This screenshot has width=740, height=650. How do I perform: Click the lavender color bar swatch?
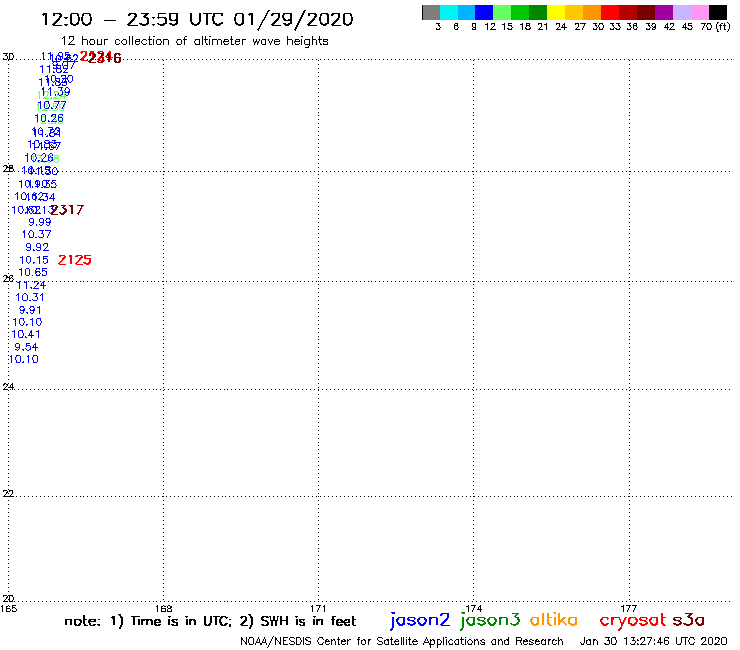point(681,12)
